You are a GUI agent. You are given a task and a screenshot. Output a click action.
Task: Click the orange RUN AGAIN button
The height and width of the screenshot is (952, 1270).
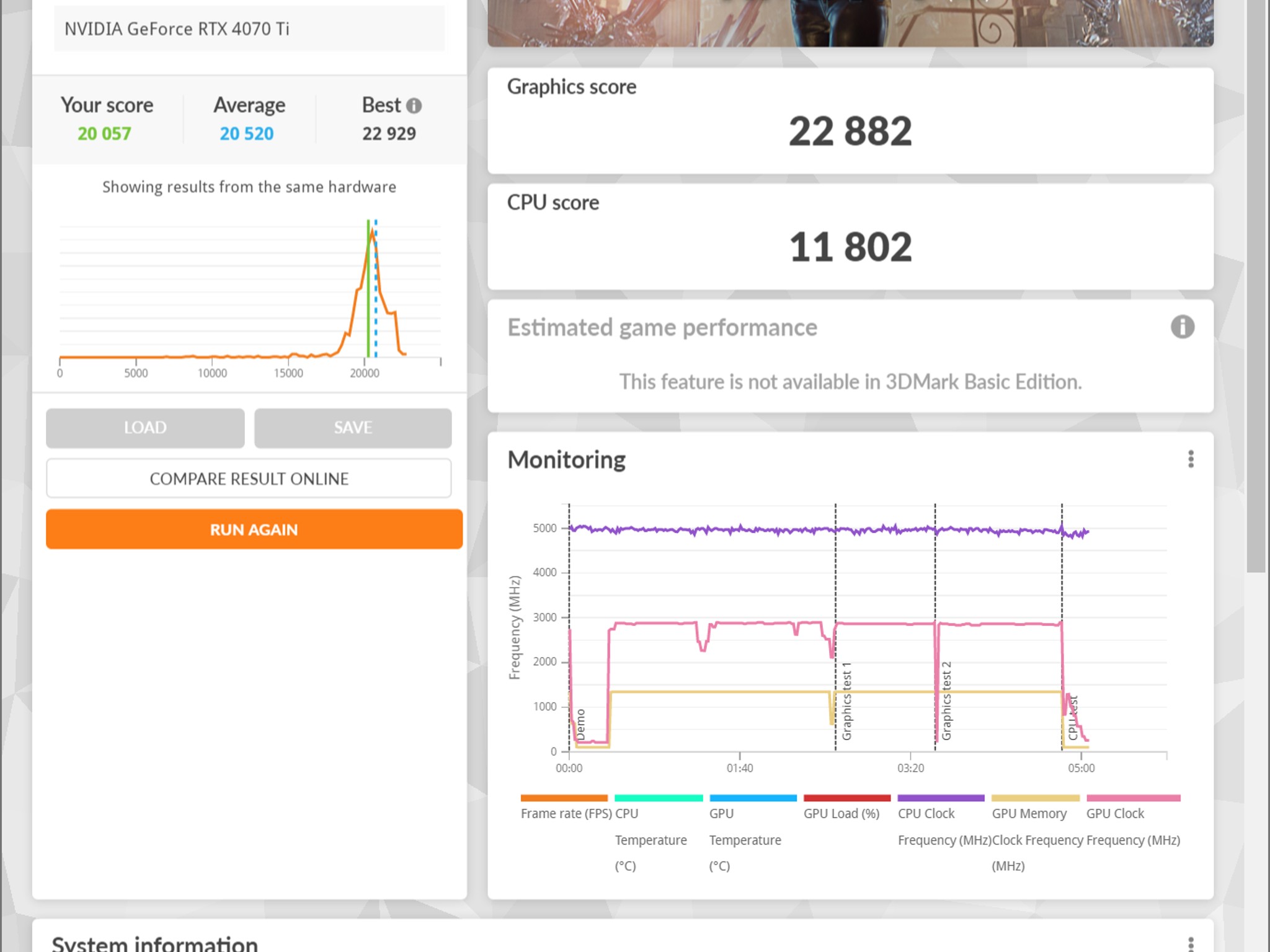(254, 529)
